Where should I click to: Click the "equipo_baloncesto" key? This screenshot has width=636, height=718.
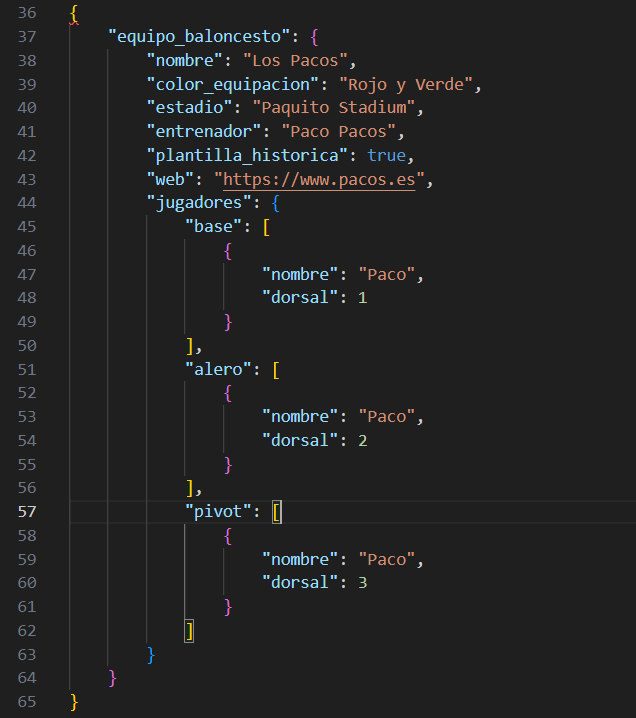click(199, 36)
